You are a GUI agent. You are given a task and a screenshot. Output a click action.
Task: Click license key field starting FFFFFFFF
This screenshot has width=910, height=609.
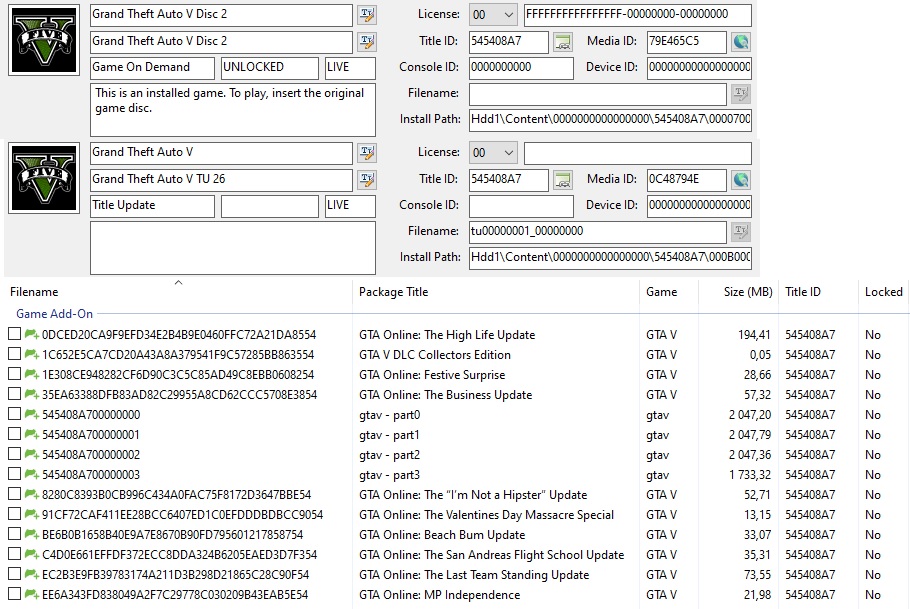638,15
